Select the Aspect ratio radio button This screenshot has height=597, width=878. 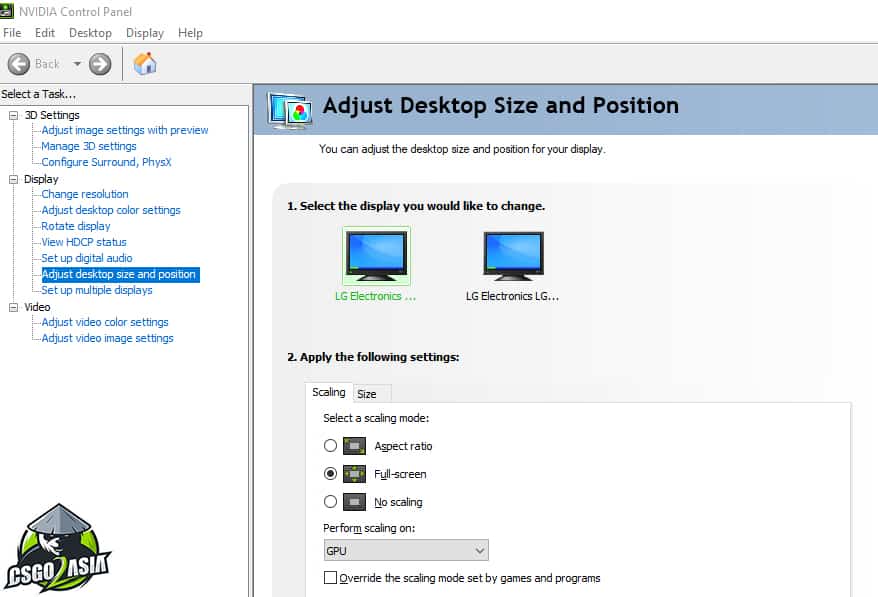(331, 446)
